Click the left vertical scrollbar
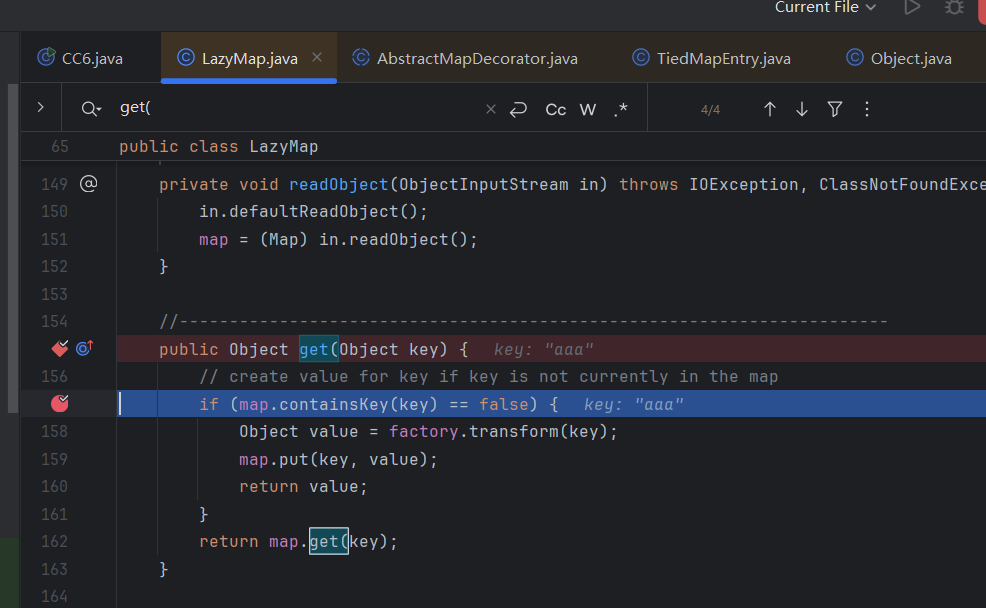 pyautogui.click(x=13, y=248)
